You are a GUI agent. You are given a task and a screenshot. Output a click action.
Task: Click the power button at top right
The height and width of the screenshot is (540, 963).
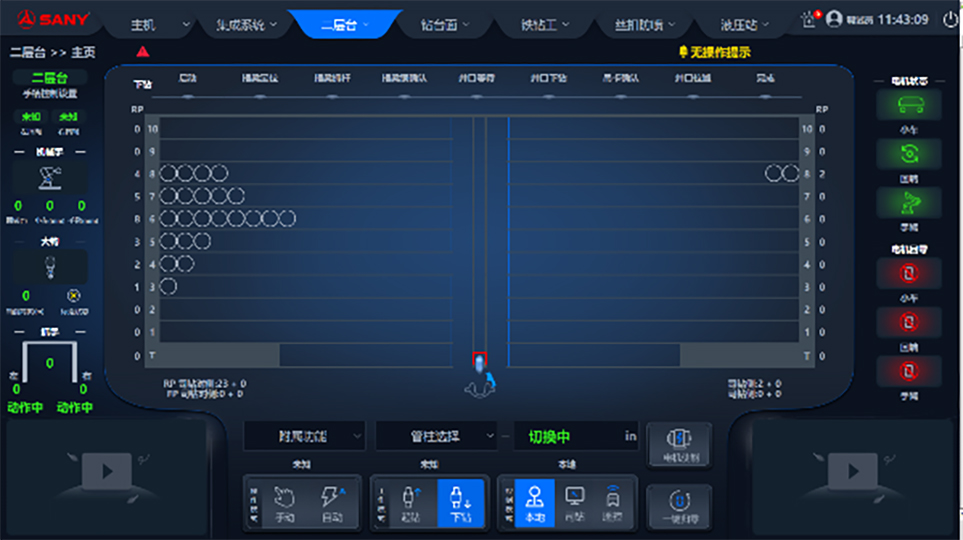(948, 19)
